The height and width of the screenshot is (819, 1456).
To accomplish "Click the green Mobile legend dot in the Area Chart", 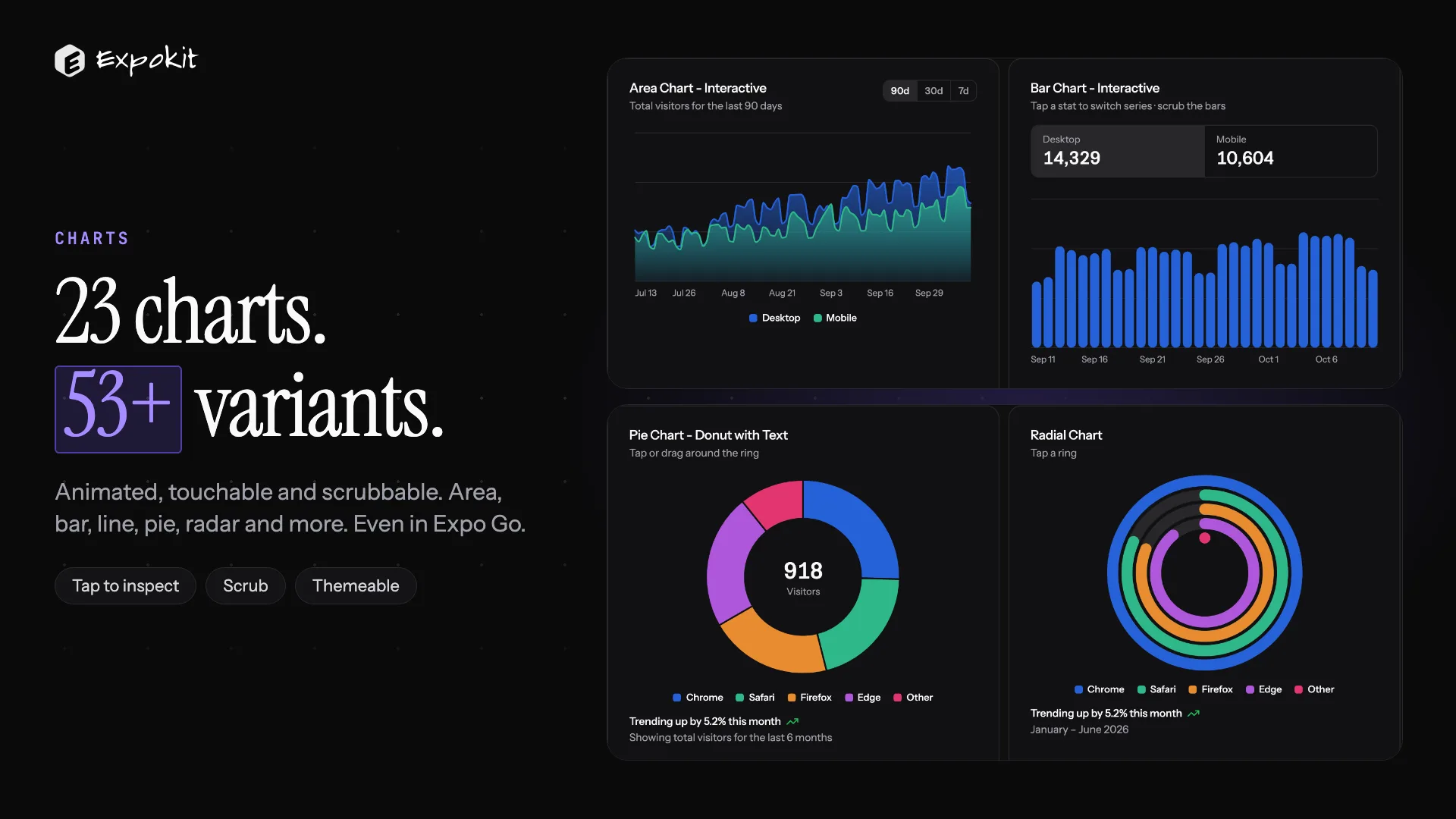I will pyautogui.click(x=817, y=318).
